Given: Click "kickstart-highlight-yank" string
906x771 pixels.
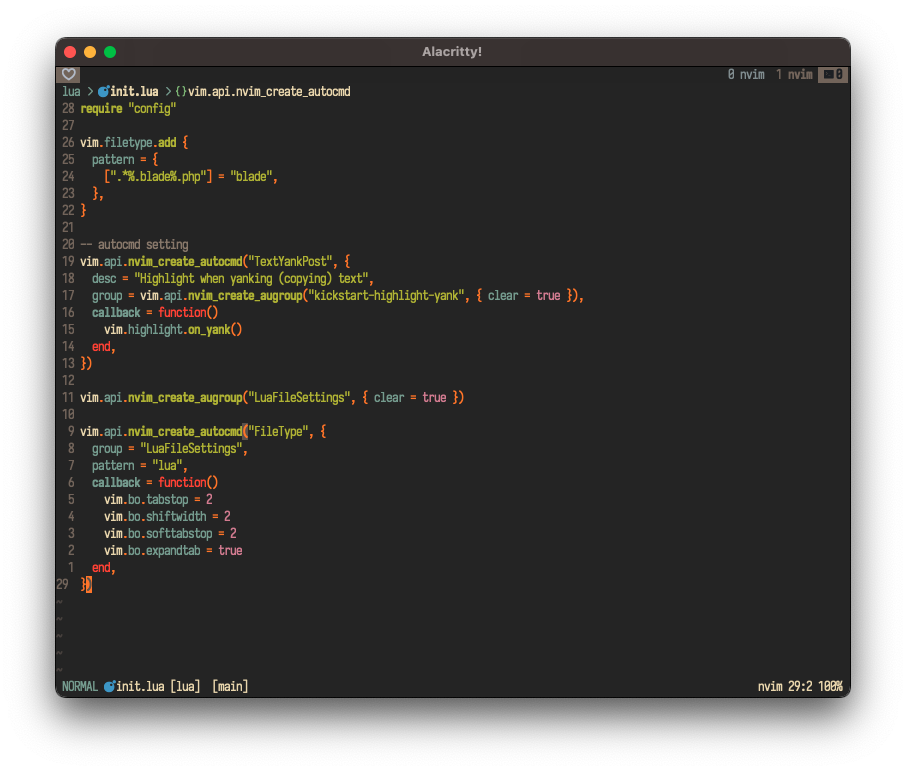Looking at the screenshot, I should click(x=386, y=295).
